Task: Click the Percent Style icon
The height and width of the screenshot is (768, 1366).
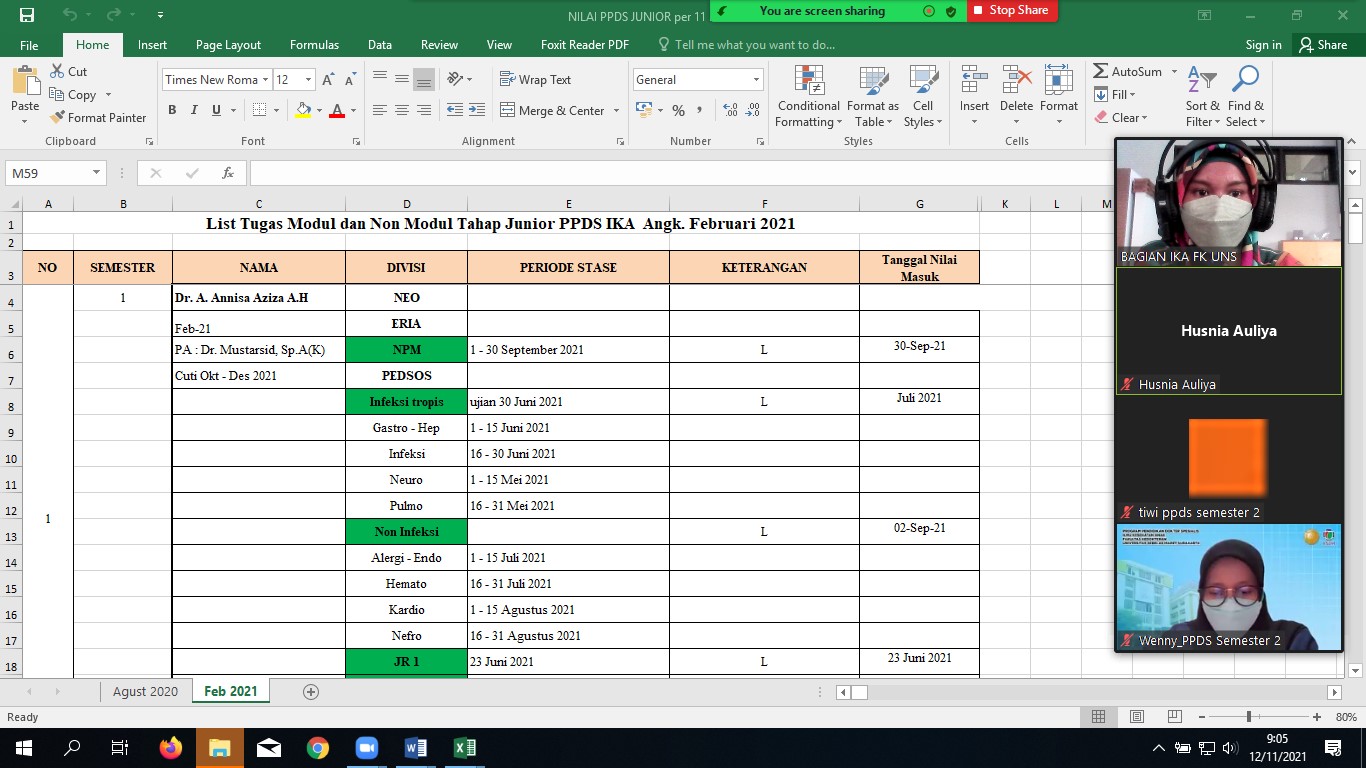Action: 678,111
